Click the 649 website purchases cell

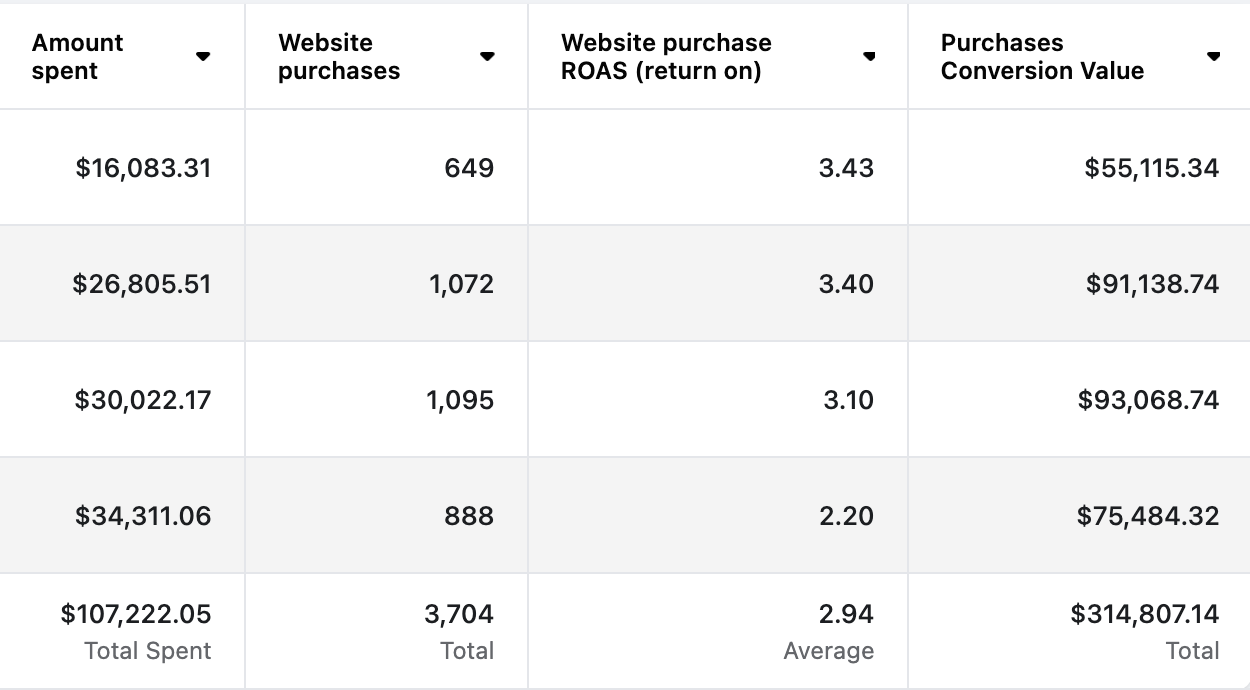(x=469, y=168)
